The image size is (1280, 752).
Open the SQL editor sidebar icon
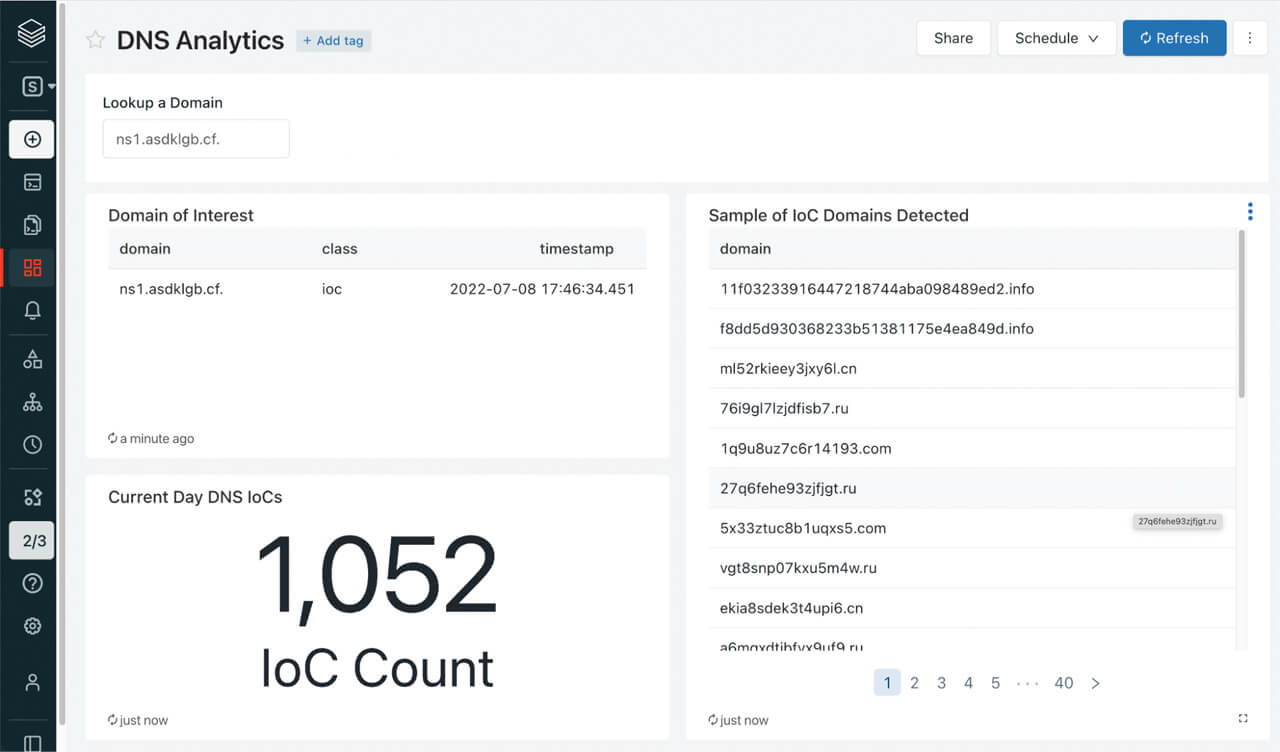point(32,182)
